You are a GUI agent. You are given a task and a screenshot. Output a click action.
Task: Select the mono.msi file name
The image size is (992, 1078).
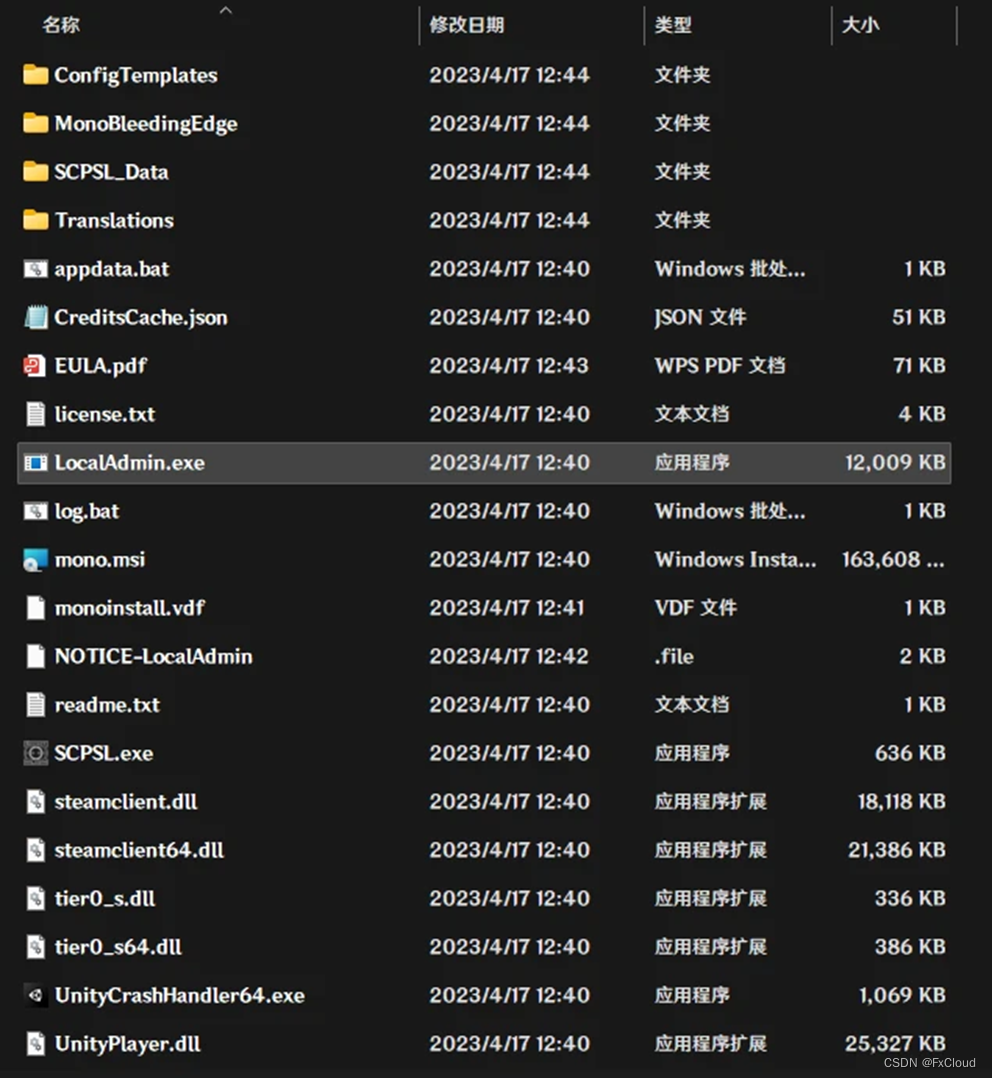100,560
